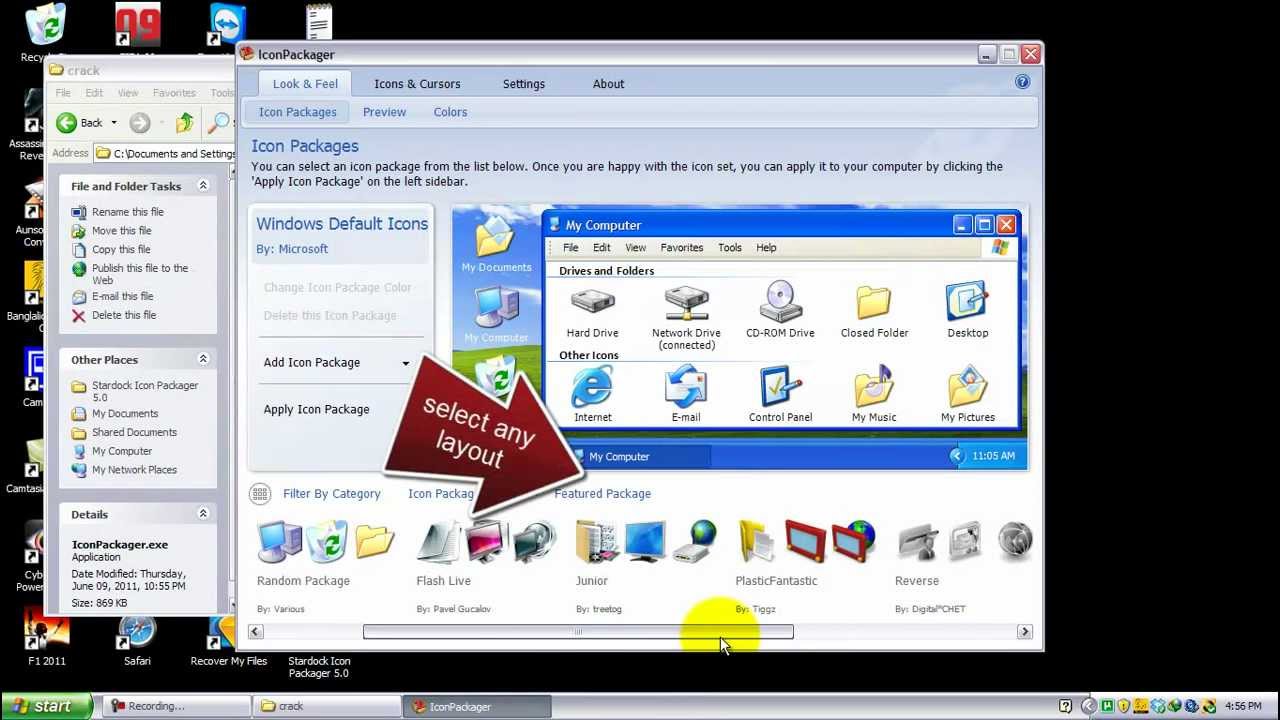Image resolution: width=1280 pixels, height=720 pixels.
Task: Open File menu in crack window
Action: pyautogui.click(x=63, y=93)
